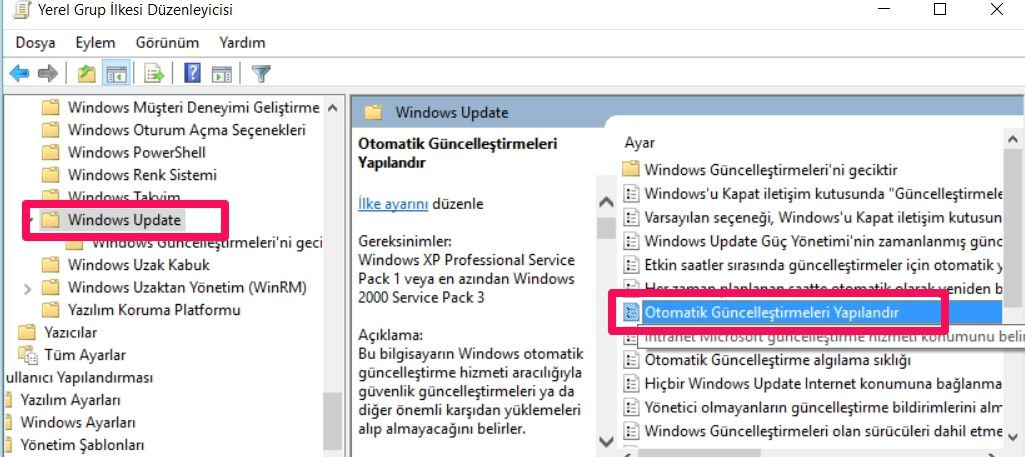Click the İlke ayarını link
Image resolution: width=1025 pixels, height=457 pixels.
pos(393,204)
